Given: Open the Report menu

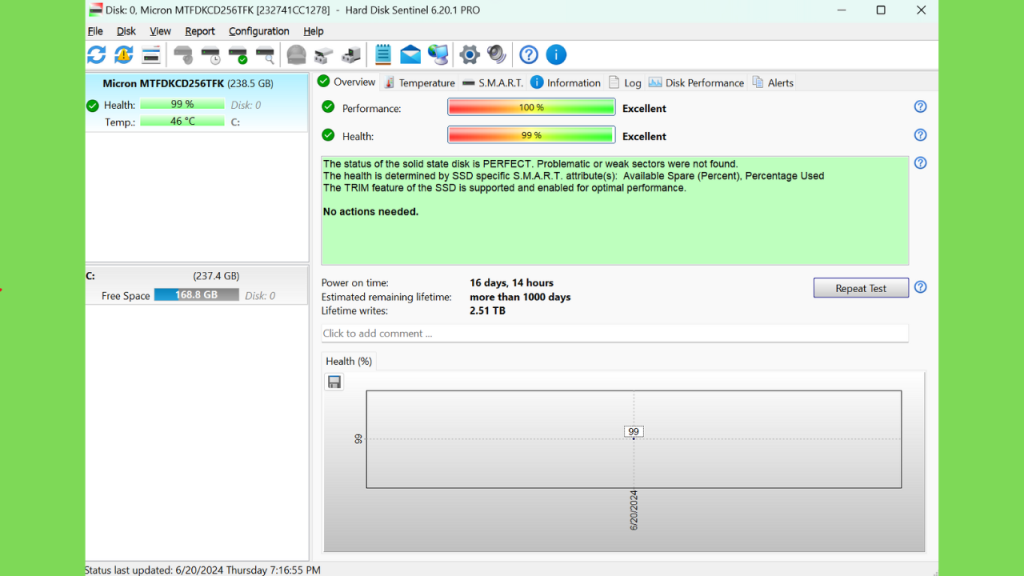Looking at the screenshot, I should click(x=199, y=31).
